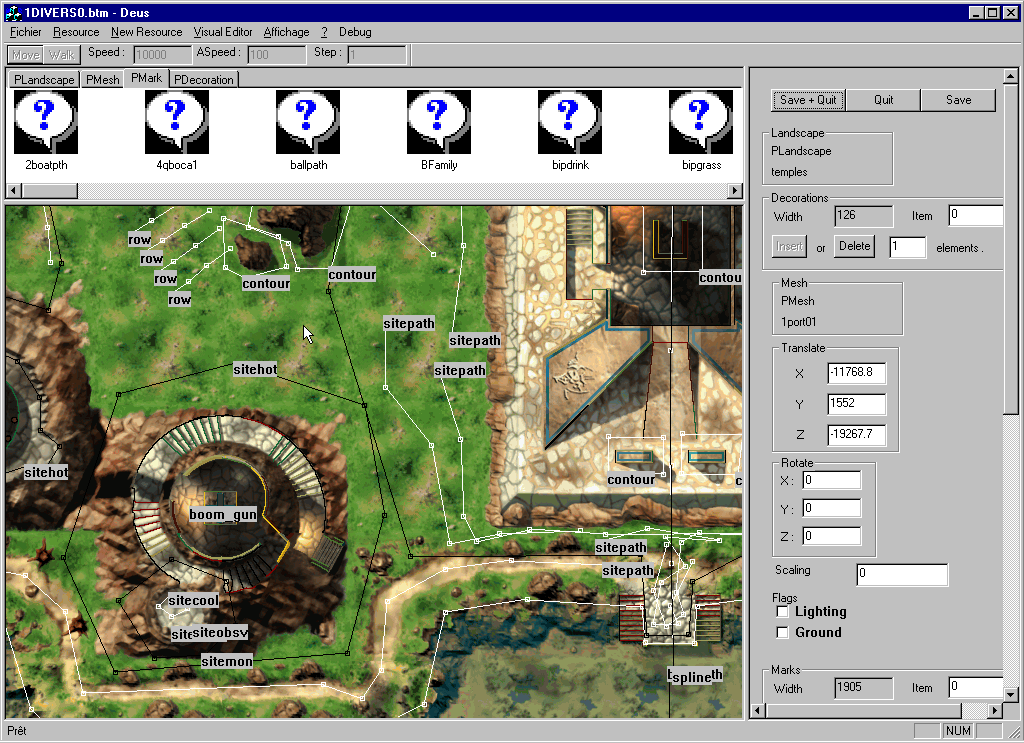Select the 2boatpth mark icon

tap(46, 122)
